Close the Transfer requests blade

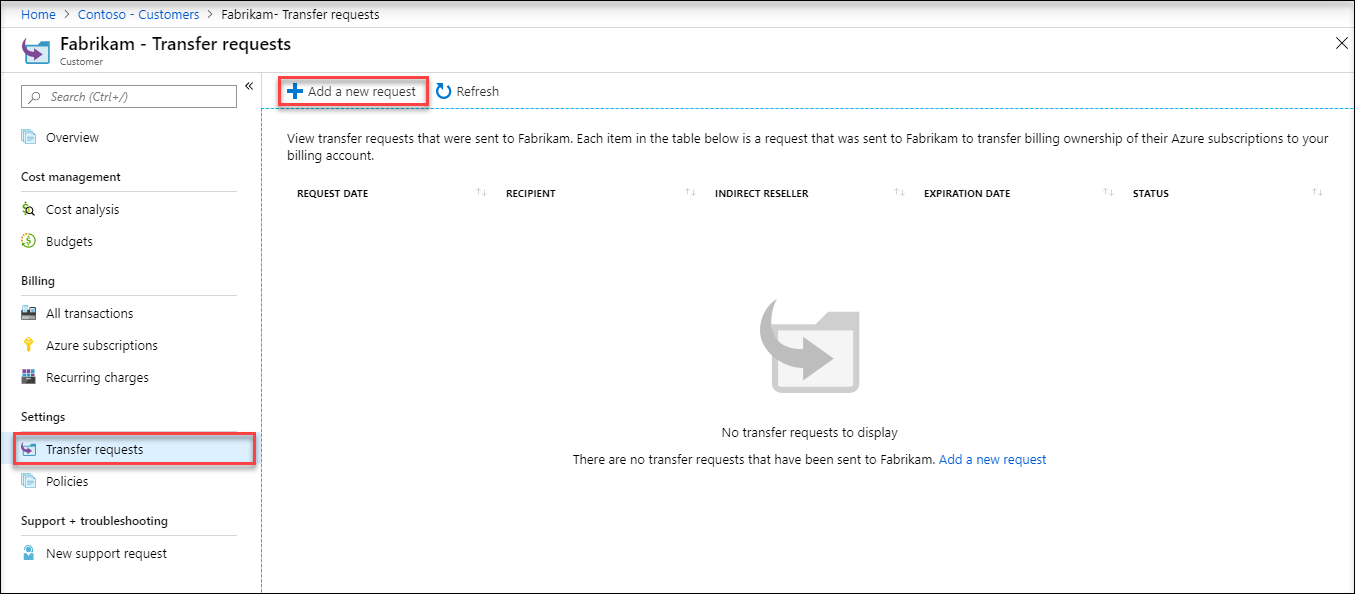point(1342,43)
